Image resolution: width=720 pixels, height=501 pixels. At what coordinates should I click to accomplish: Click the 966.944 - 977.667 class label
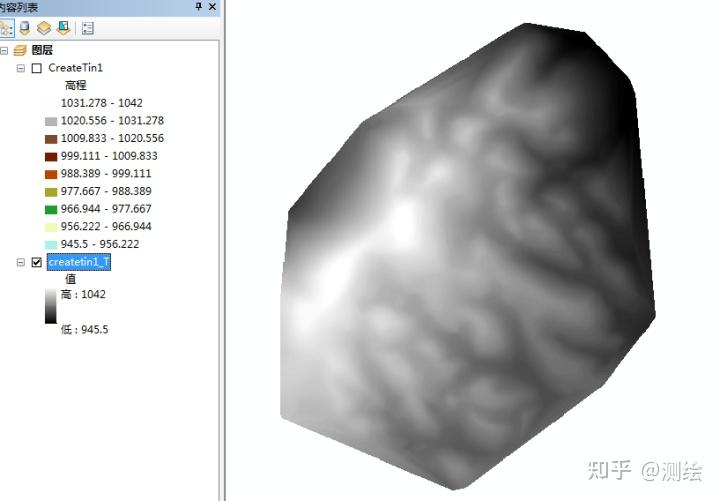click(106, 209)
